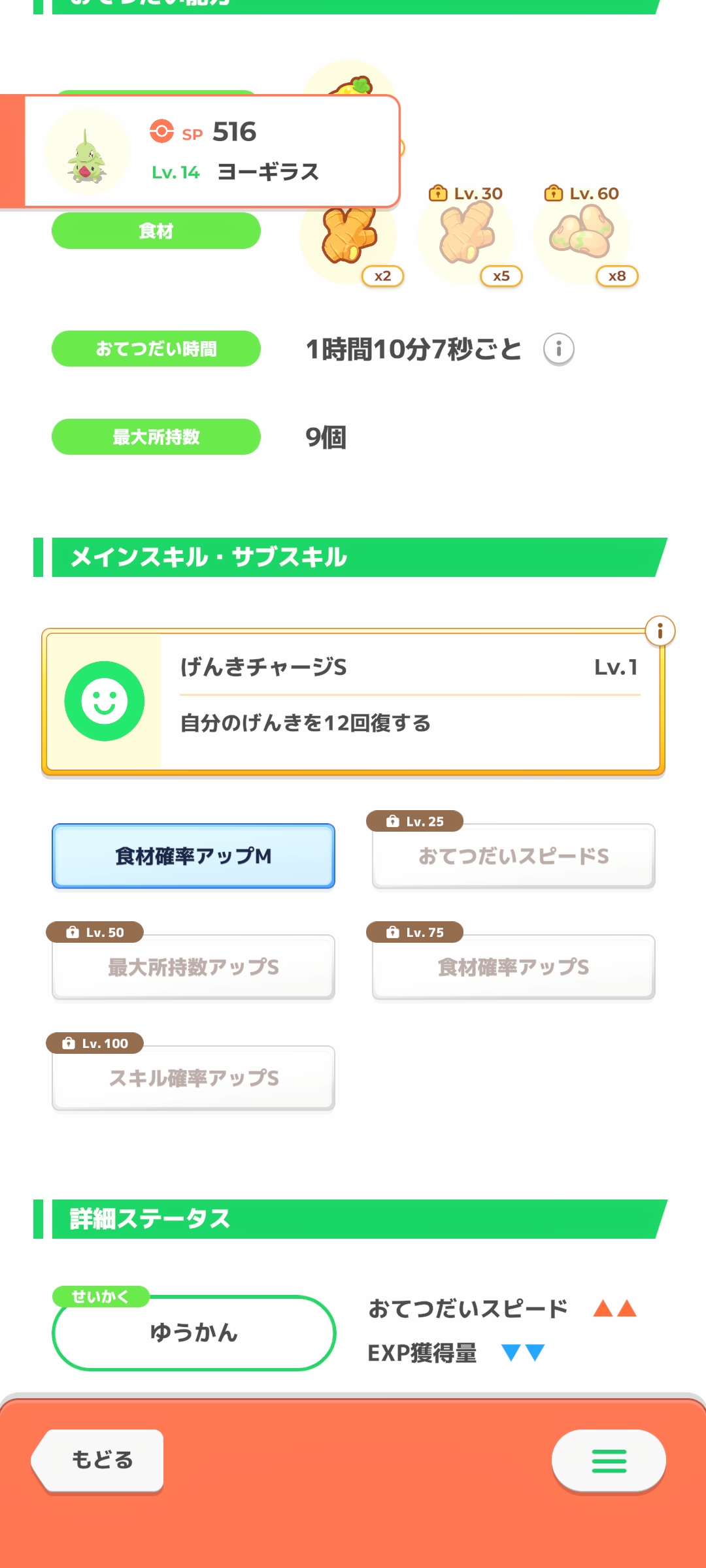Tap the 最大所持数 label

coord(156,437)
